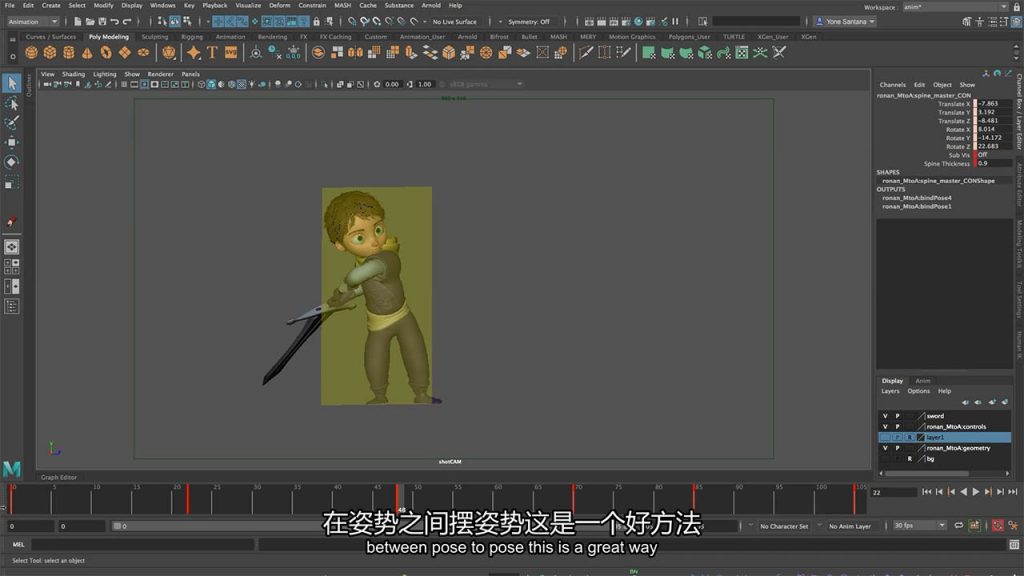
Task: Go to end of playback range
Action: tap(1013, 492)
